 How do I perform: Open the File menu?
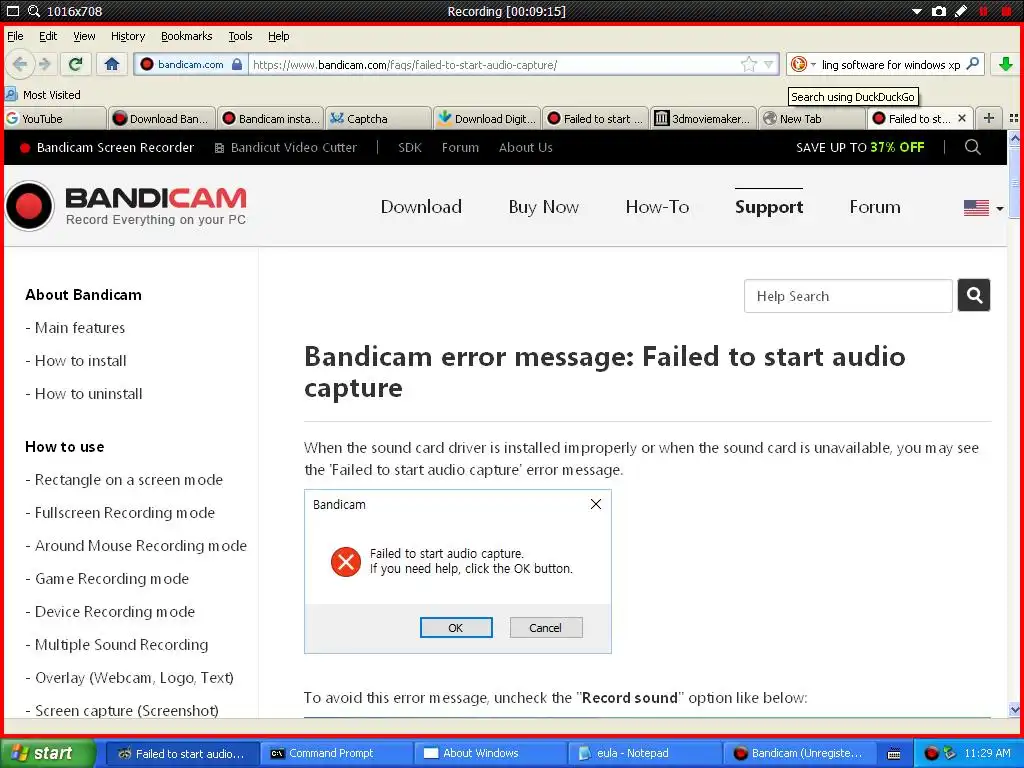click(x=15, y=36)
